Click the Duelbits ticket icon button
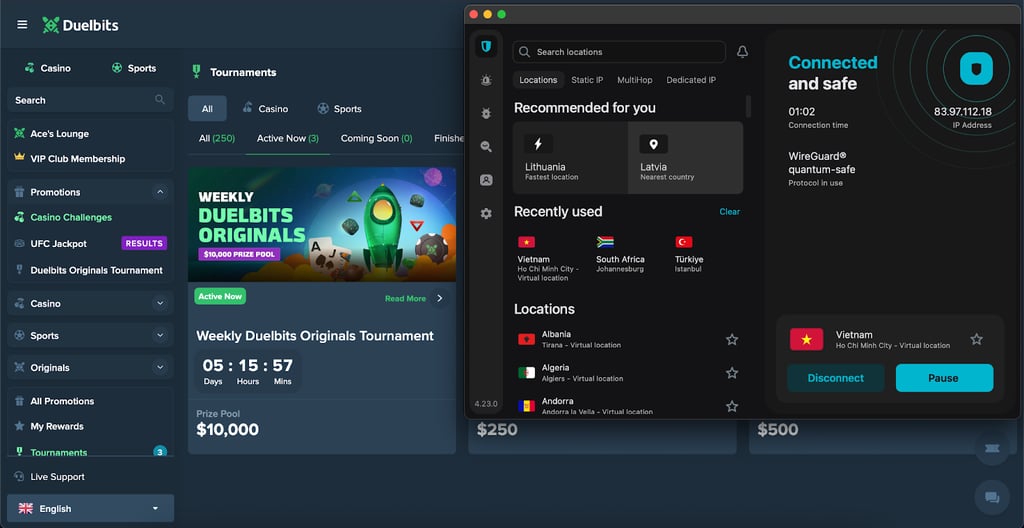This screenshot has width=1024, height=528. (x=992, y=448)
